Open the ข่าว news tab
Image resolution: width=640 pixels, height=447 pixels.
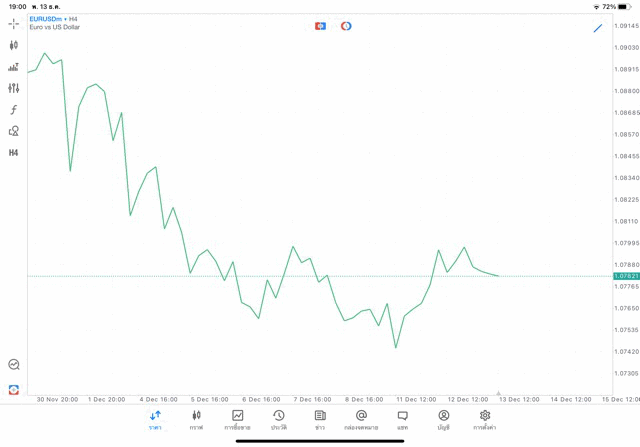pos(320,420)
